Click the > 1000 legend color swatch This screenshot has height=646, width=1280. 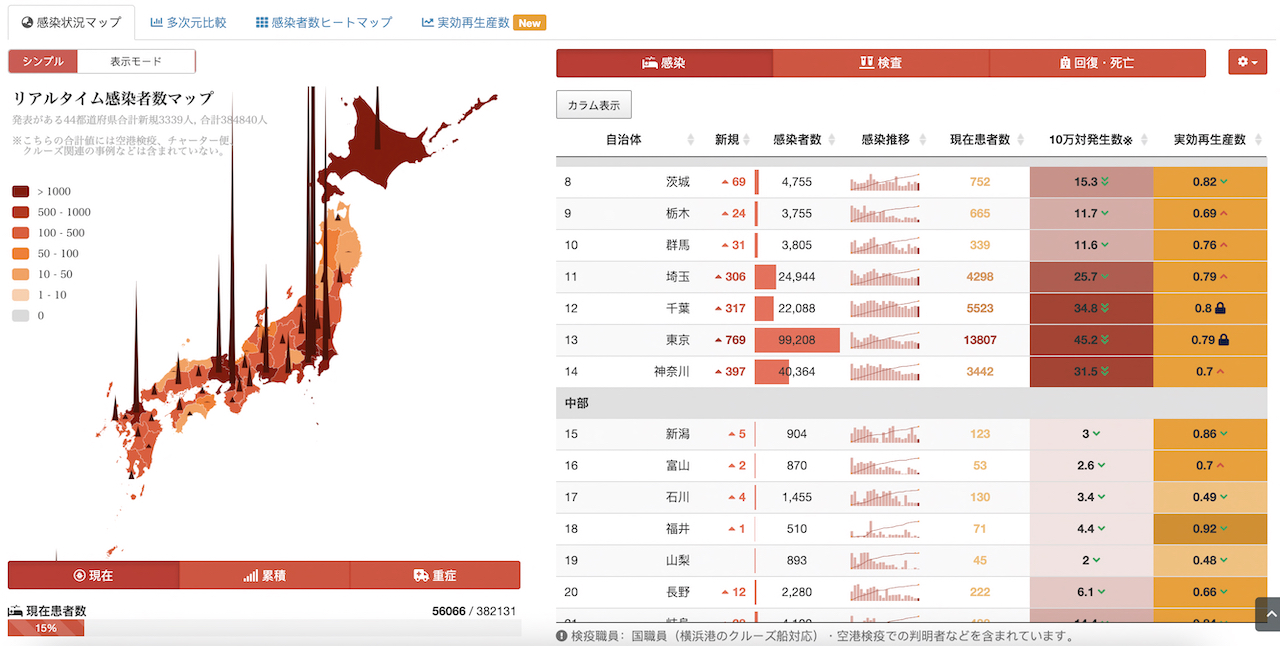click(x=20, y=191)
